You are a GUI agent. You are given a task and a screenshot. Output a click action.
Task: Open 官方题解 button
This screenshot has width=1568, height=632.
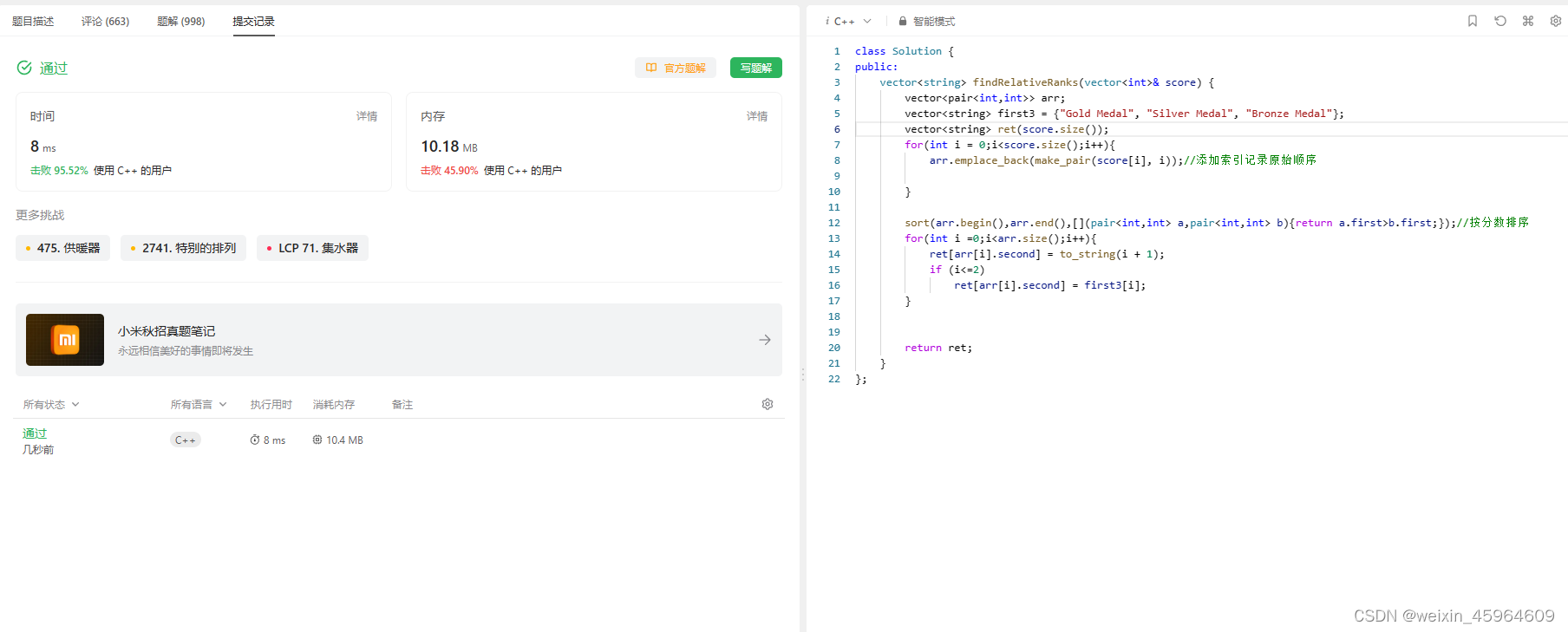(x=676, y=68)
